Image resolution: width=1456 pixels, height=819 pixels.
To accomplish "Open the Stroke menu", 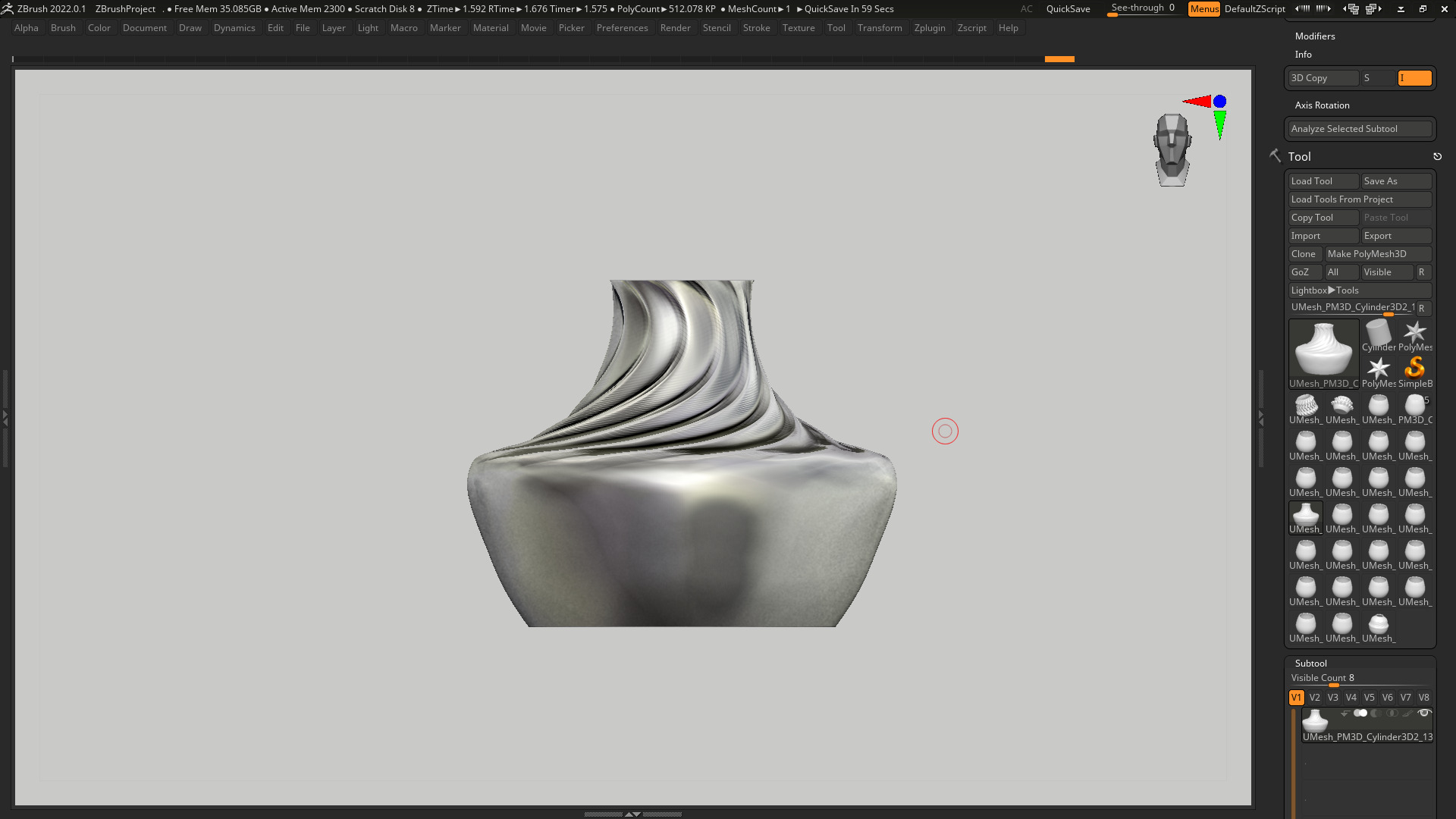I will [x=756, y=28].
